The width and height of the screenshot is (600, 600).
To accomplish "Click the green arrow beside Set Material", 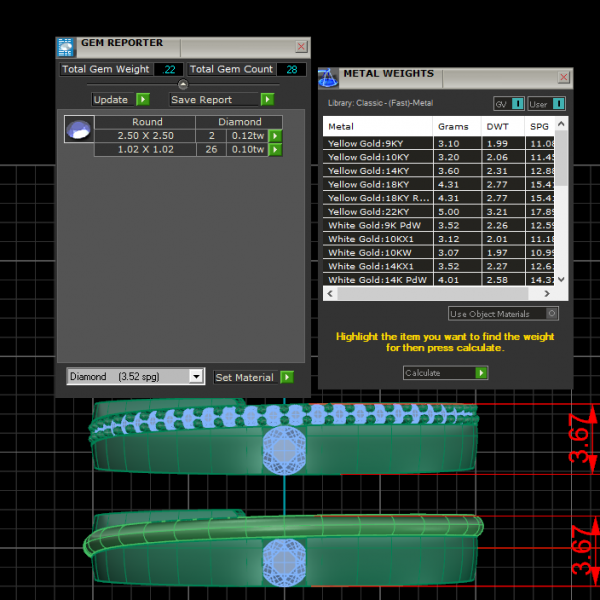I will coord(287,377).
